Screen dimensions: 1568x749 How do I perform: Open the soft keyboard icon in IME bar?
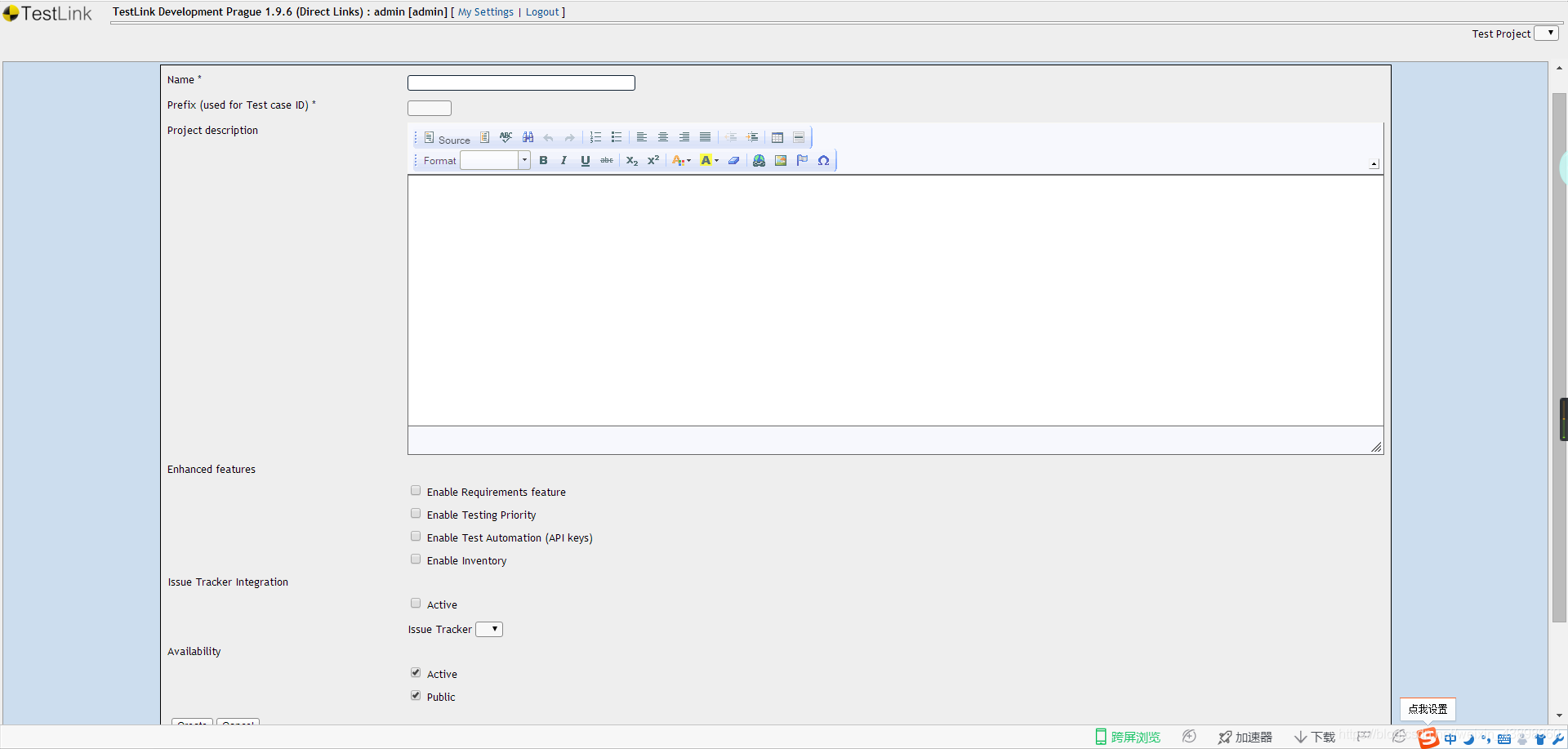[x=1504, y=739]
